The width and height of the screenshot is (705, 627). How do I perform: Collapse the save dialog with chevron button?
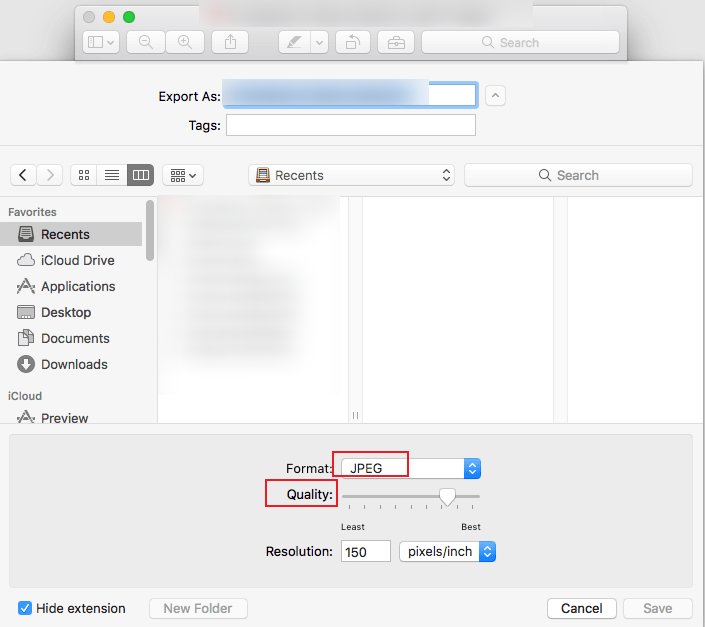click(x=495, y=95)
